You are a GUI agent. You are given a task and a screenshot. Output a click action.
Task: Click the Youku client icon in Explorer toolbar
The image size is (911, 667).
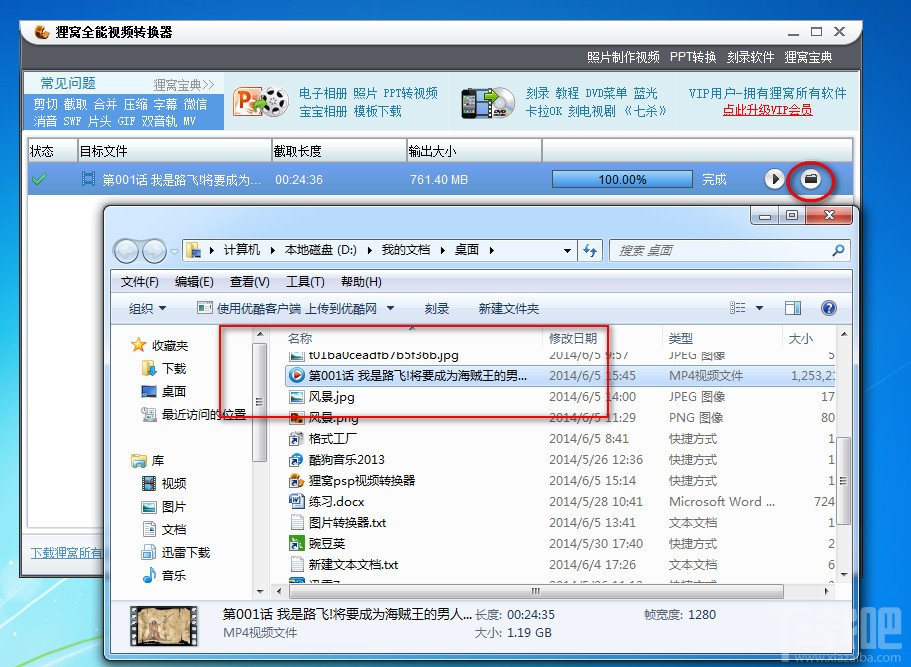206,309
